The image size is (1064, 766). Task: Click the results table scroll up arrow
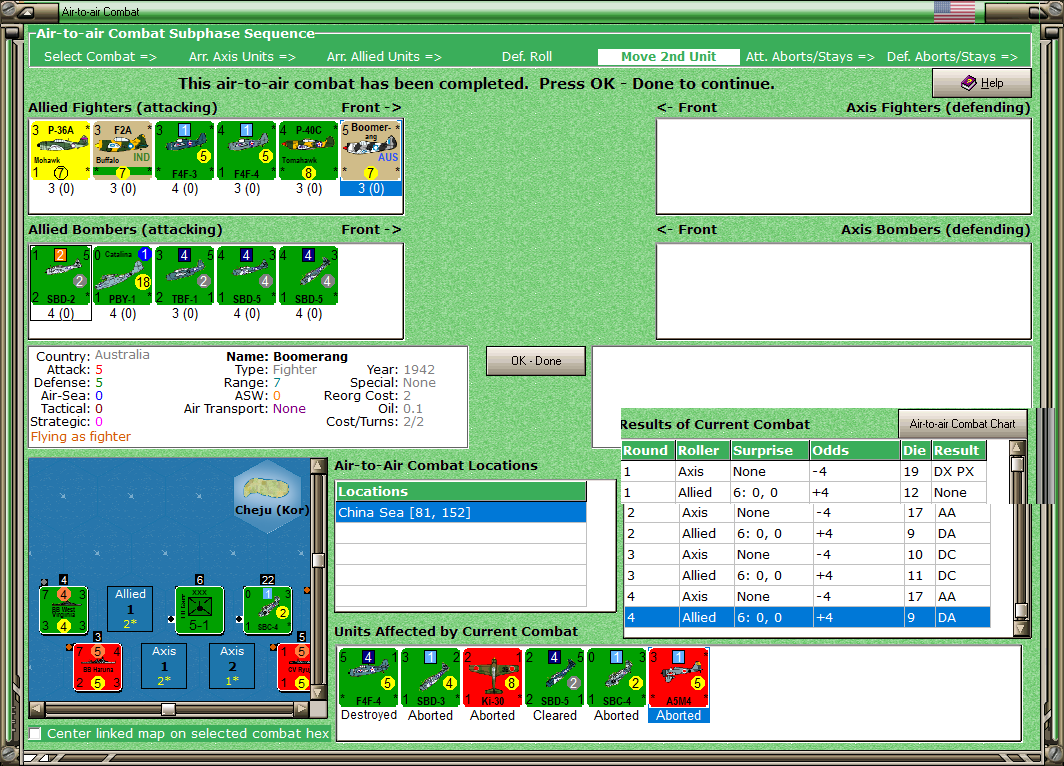(x=1016, y=447)
